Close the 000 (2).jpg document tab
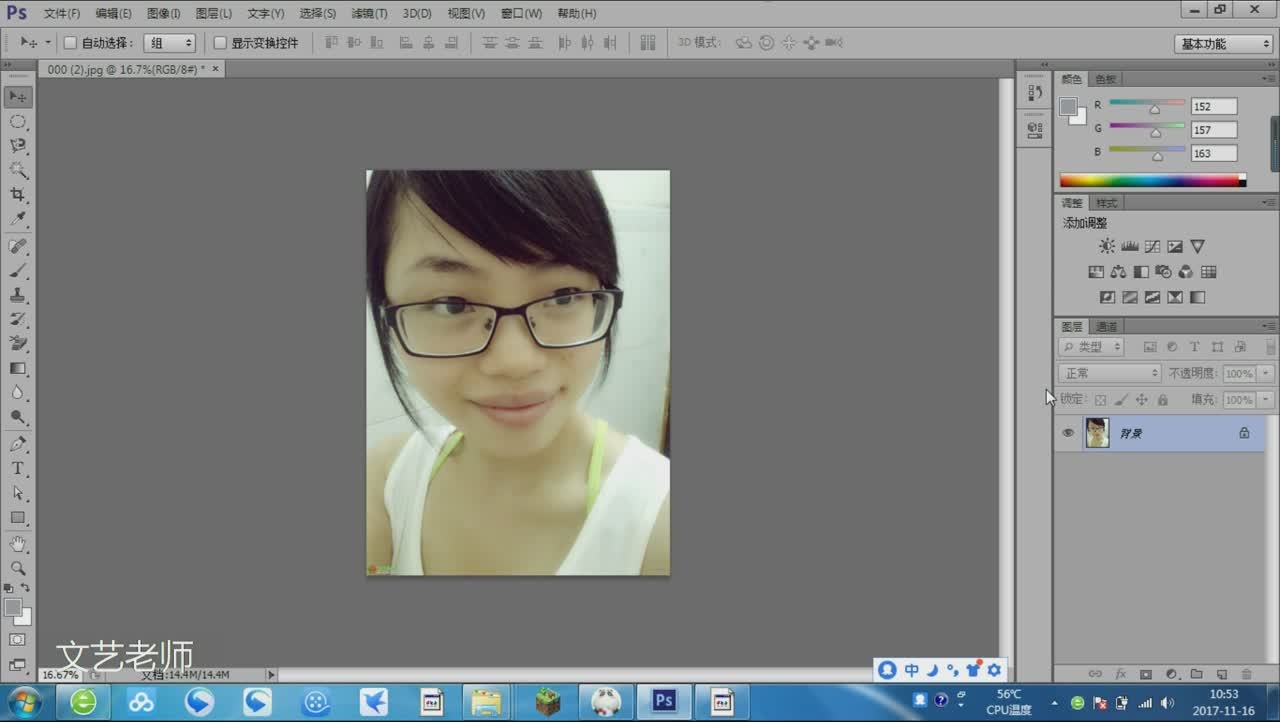 (x=215, y=69)
